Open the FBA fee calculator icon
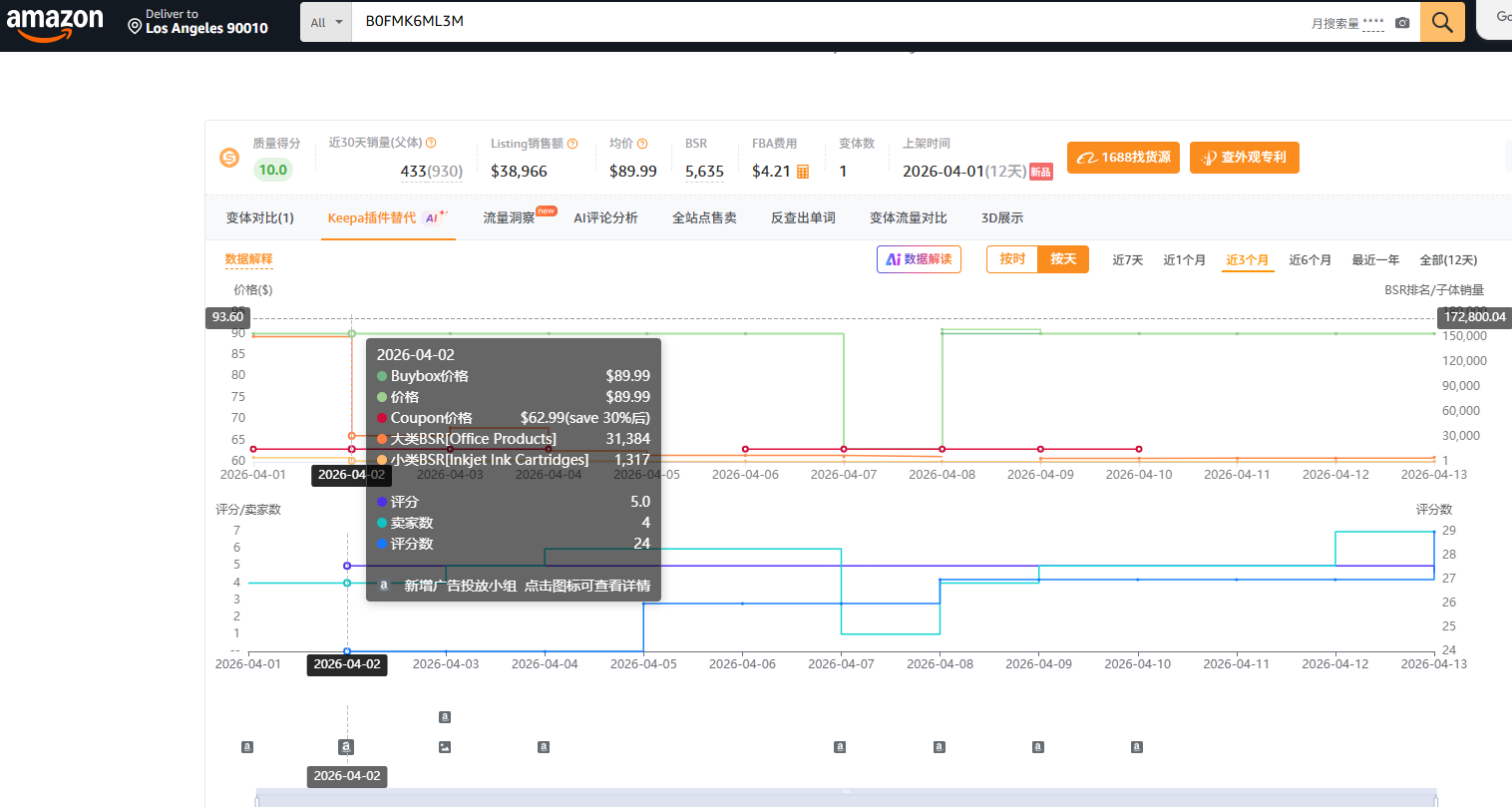Image resolution: width=1512 pixels, height=807 pixels. pos(803,172)
